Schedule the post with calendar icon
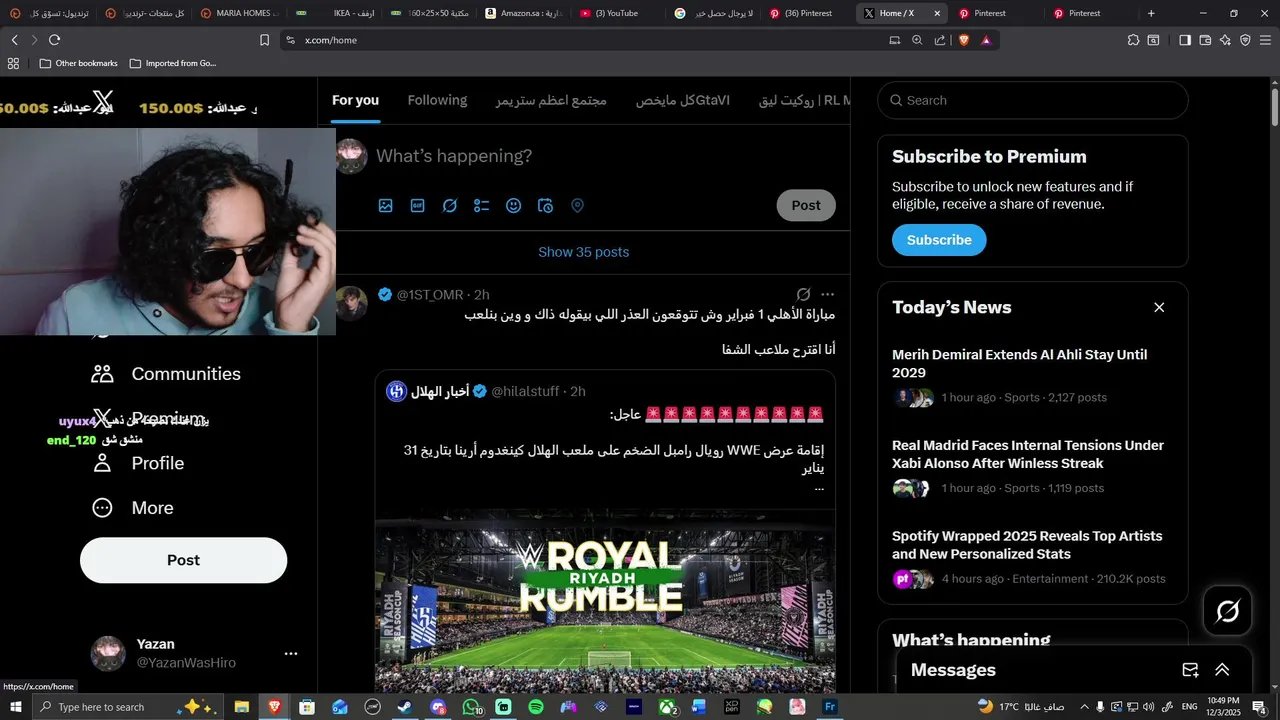The height and width of the screenshot is (720, 1280). point(545,206)
